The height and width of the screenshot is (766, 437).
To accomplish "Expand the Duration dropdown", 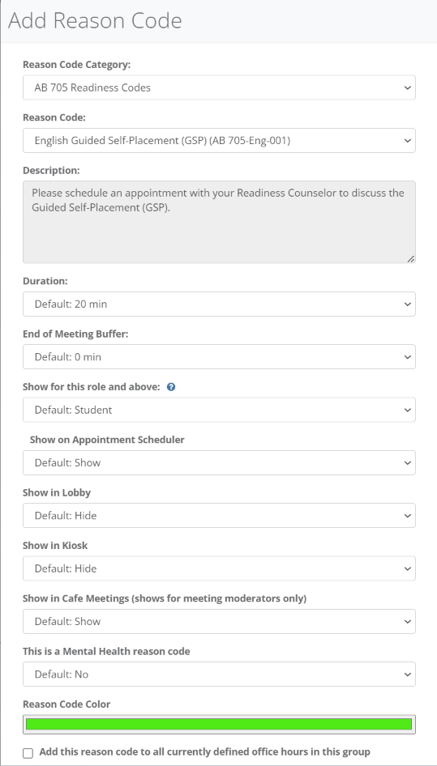I will pos(219,304).
